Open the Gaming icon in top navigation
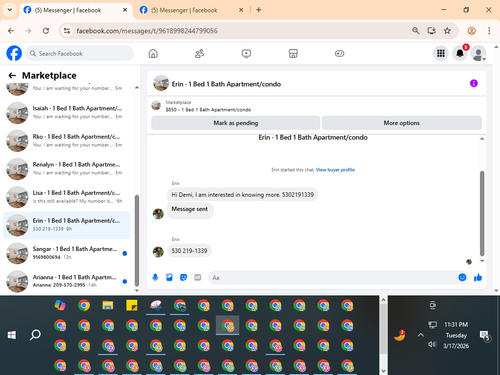500x375 pixels. tap(339, 53)
